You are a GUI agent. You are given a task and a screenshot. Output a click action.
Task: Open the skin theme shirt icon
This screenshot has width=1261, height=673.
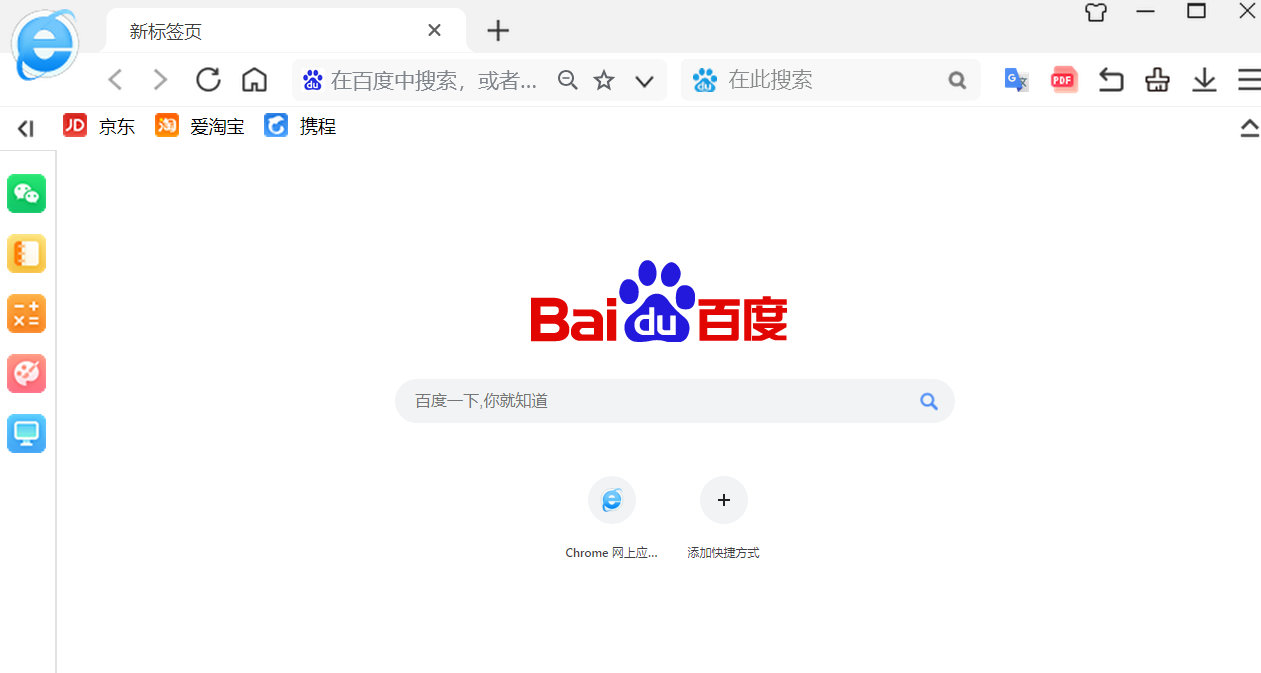click(x=1096, y=13)
